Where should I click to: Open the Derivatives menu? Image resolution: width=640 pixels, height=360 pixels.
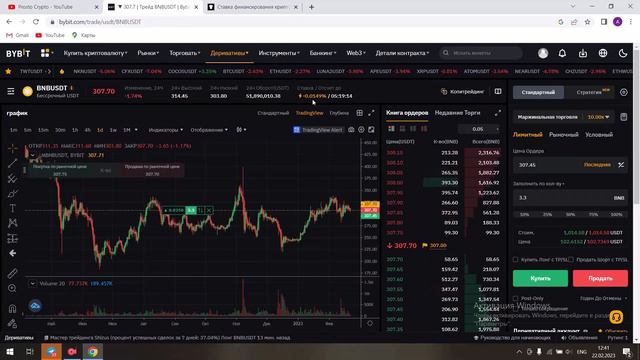point(229,53)
